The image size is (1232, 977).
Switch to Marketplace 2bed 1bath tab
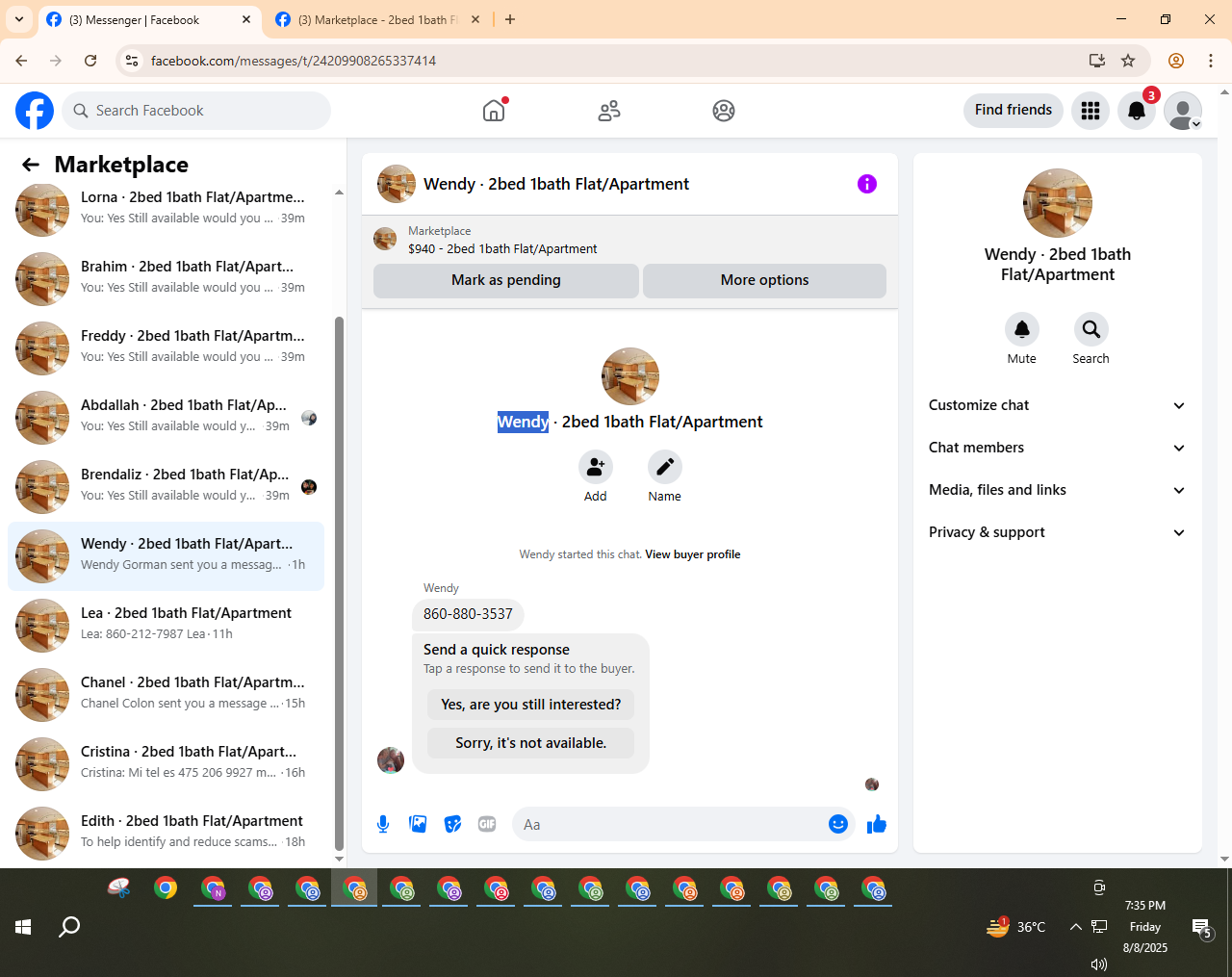pyautogui.click(x=377, y=19)
